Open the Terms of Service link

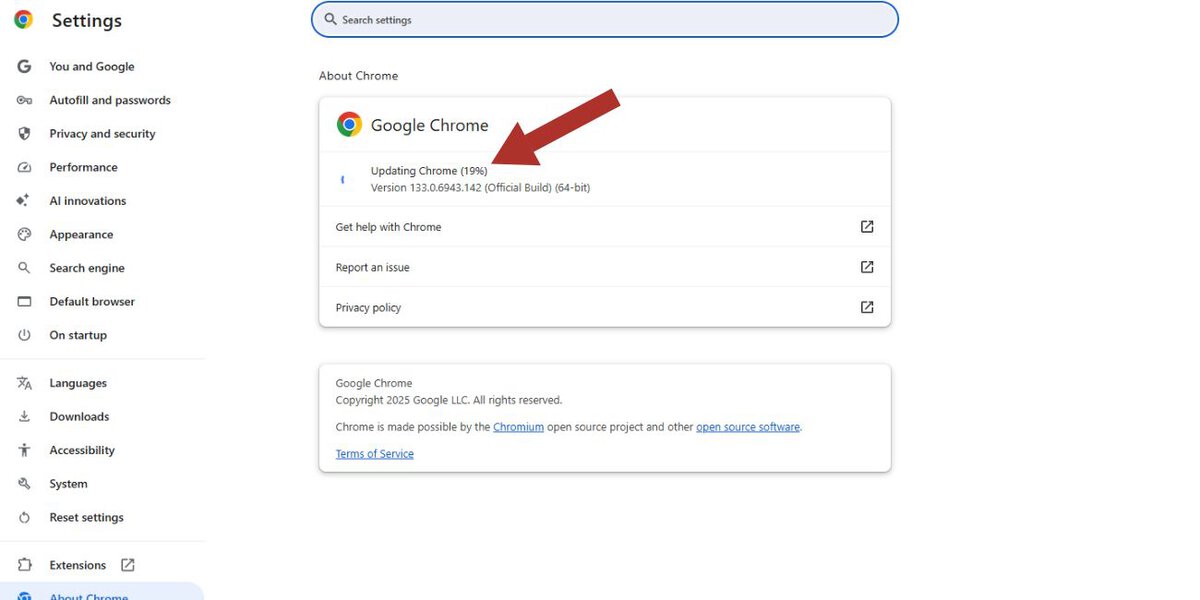(374, 454)
